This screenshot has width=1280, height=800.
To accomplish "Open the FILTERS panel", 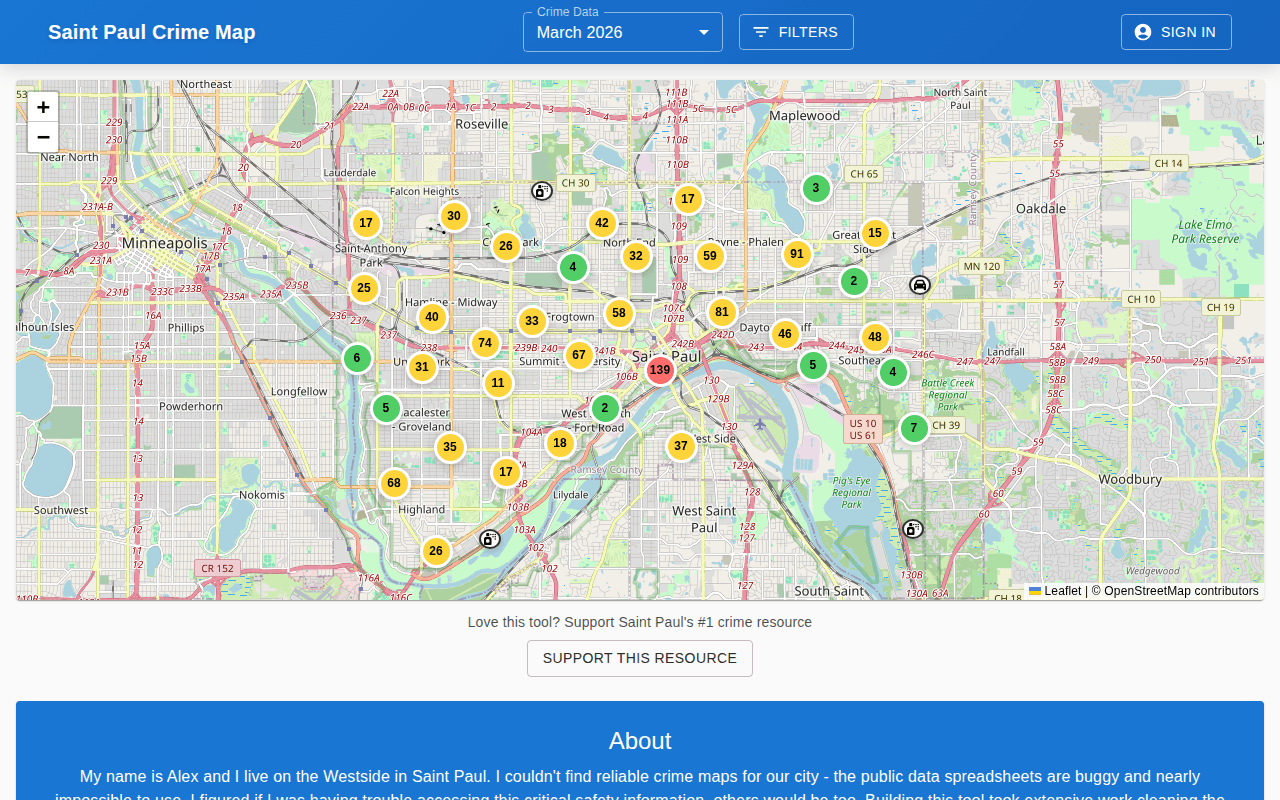I will click(796, 32).
